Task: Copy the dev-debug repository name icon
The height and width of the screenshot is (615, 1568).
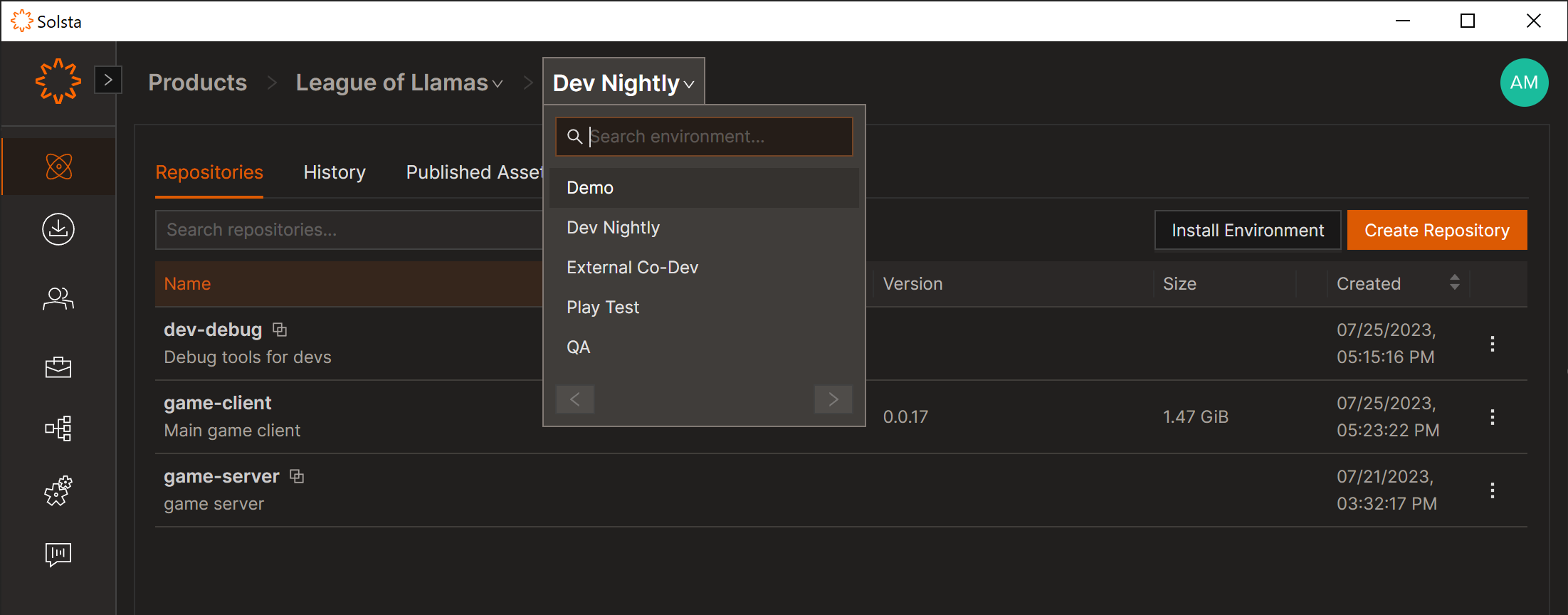Action: click(x=280, y=330)
